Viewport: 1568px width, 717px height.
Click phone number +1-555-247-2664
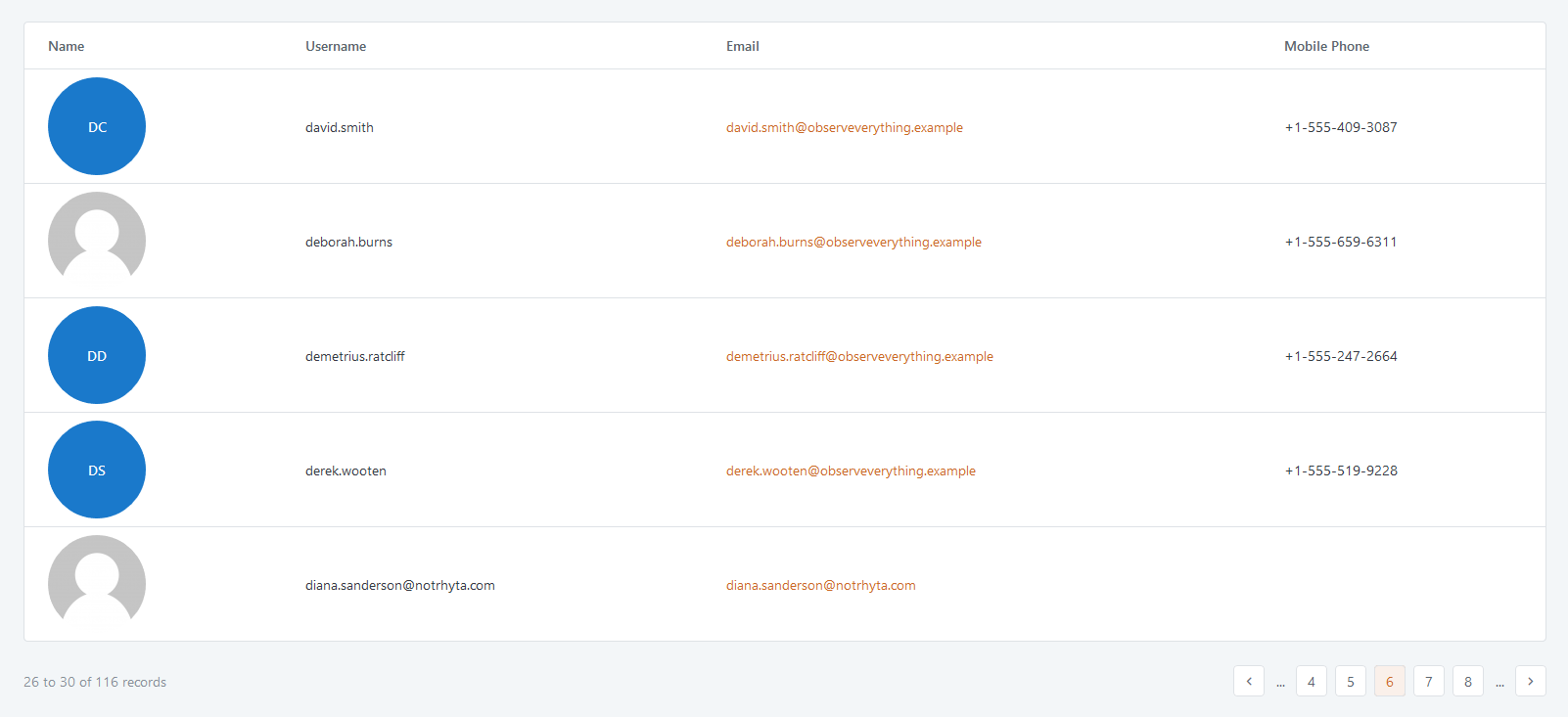click(1341, 356)
